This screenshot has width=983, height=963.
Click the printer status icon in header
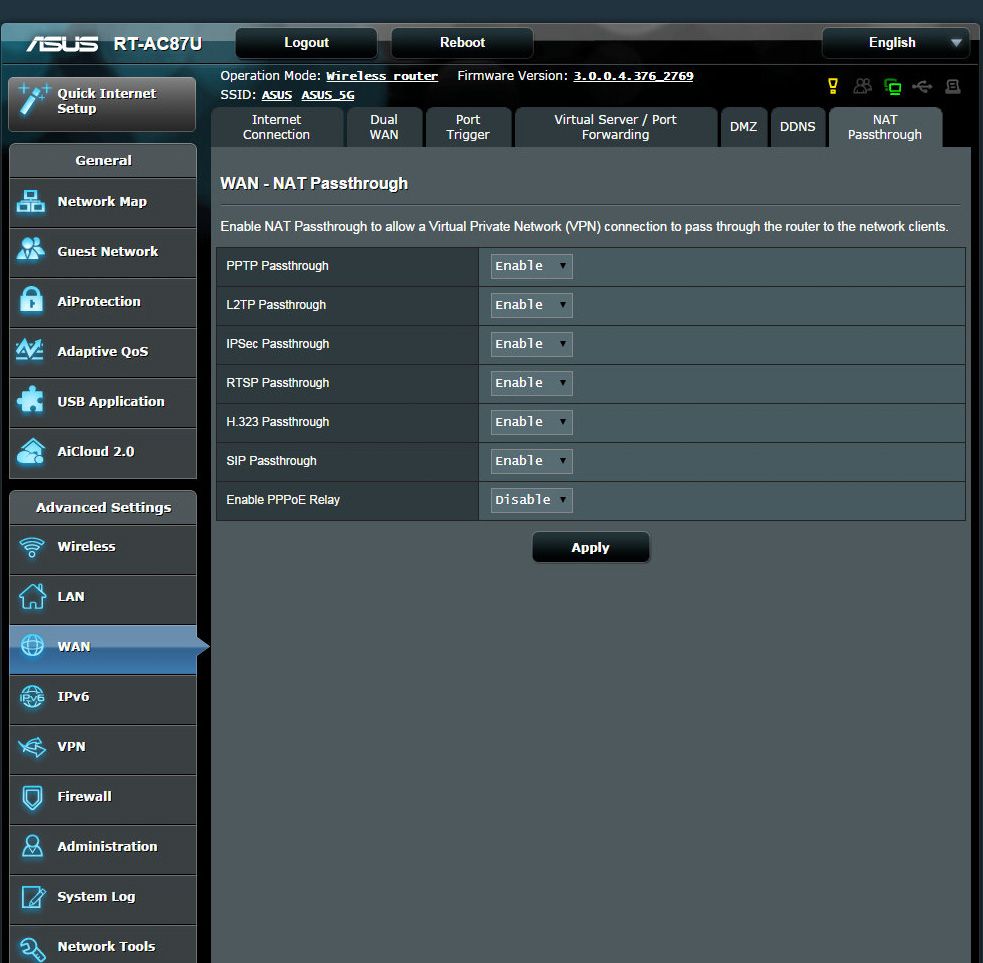pos(953,87)
